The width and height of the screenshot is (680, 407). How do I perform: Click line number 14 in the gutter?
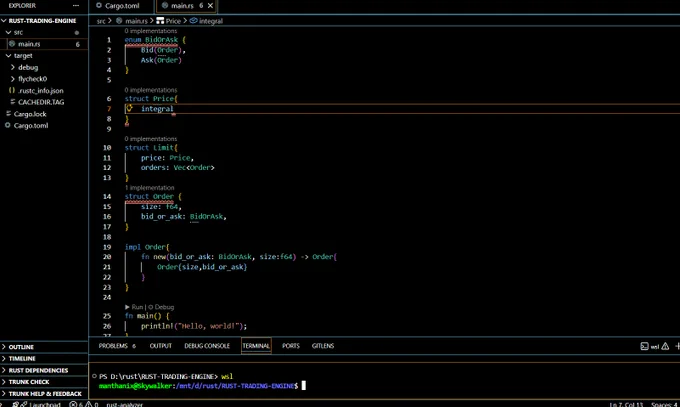(x=107, y=196)
